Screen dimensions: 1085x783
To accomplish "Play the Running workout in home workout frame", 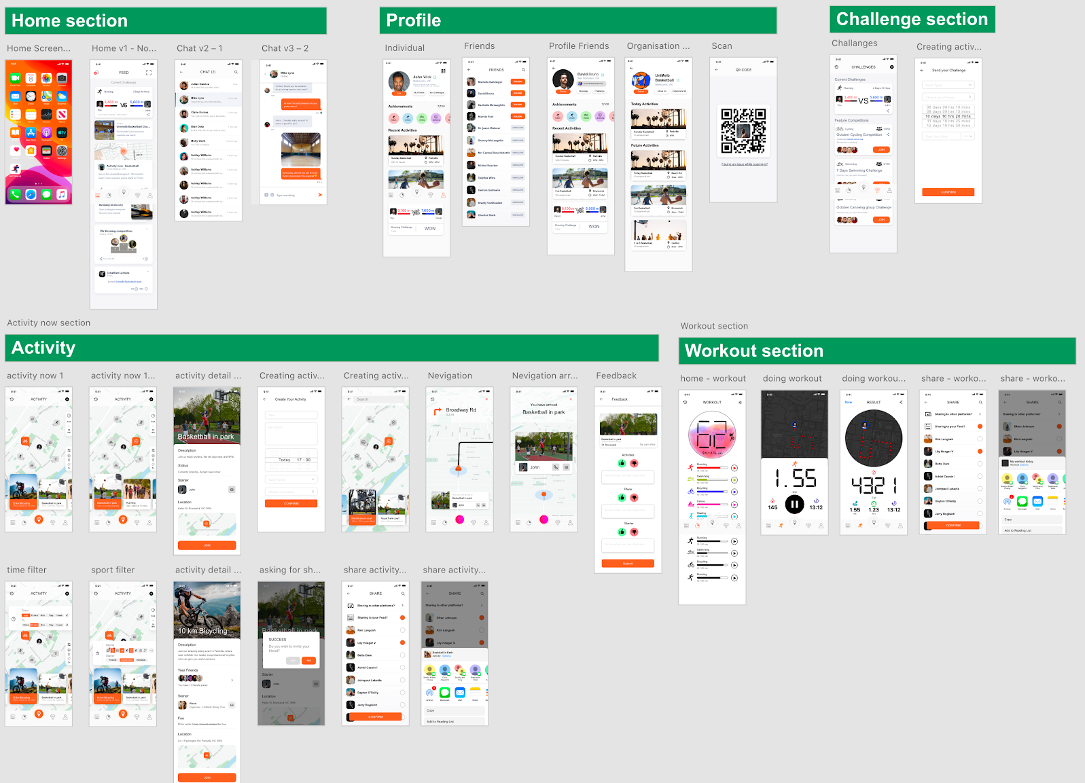I will (x=734, y=468).
